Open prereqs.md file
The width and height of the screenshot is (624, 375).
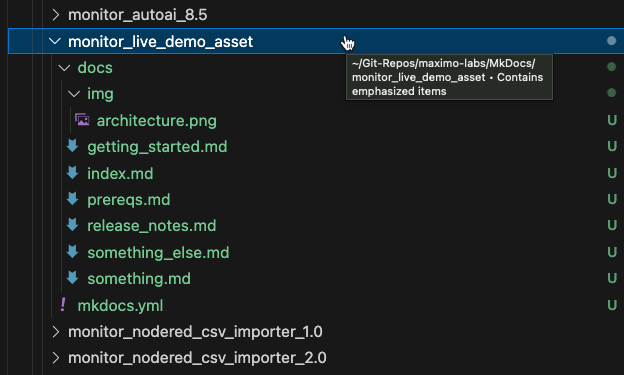(129, 200)
